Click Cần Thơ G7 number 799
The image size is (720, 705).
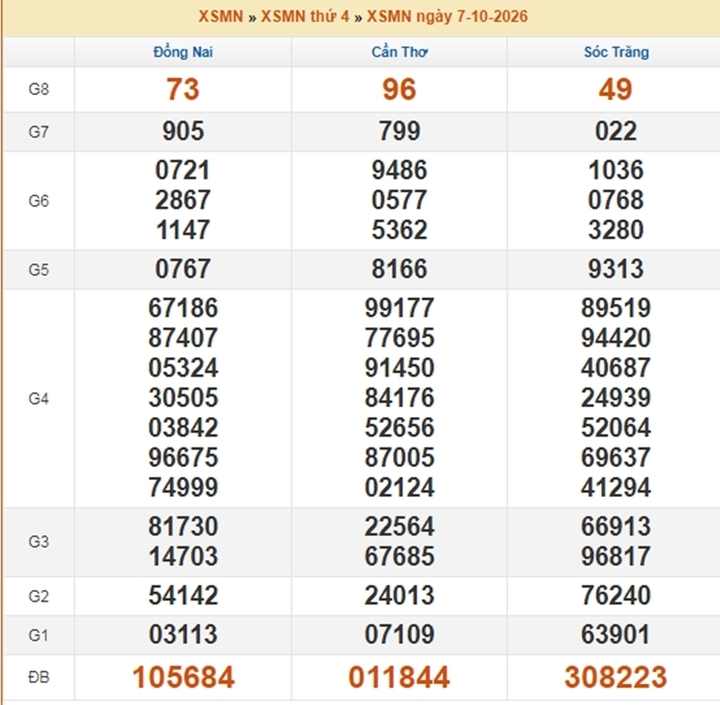[x=399, y=131]
